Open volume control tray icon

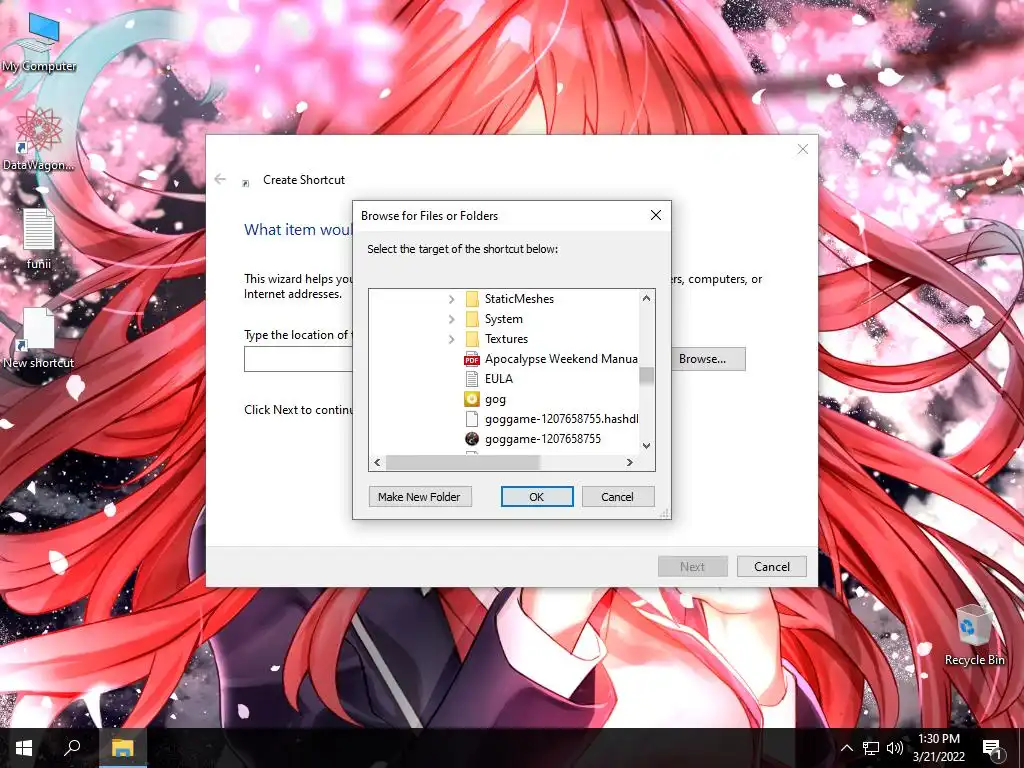click(895, 748)
